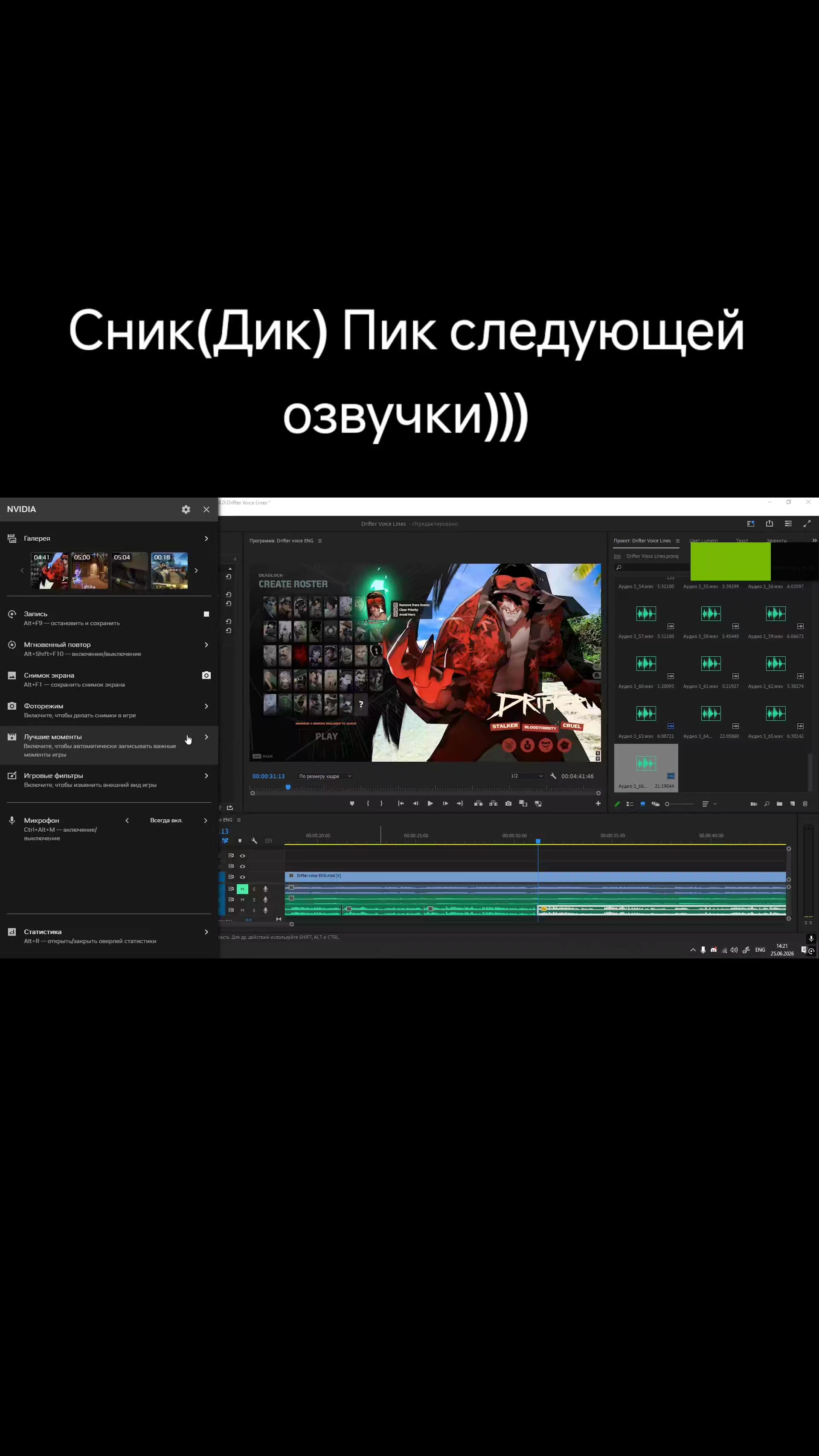Go to In point in Program monitor
Screen dimensions: 819x1456
tap(401, 803)
